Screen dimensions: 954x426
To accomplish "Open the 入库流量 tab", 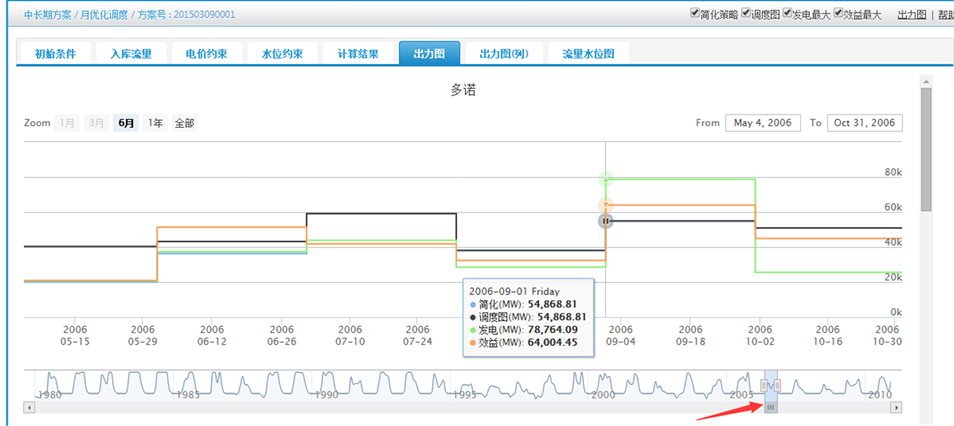I will pos(131,54).
